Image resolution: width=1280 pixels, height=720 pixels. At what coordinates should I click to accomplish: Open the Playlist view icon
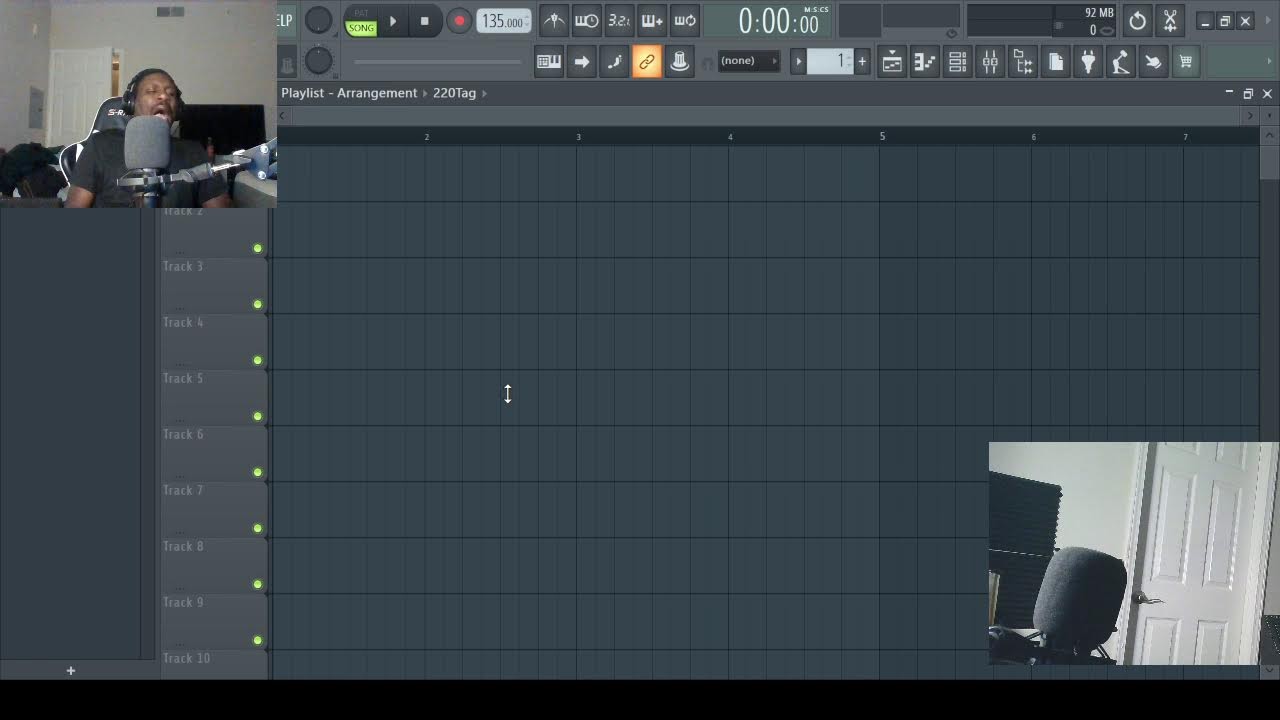point(892,62)
